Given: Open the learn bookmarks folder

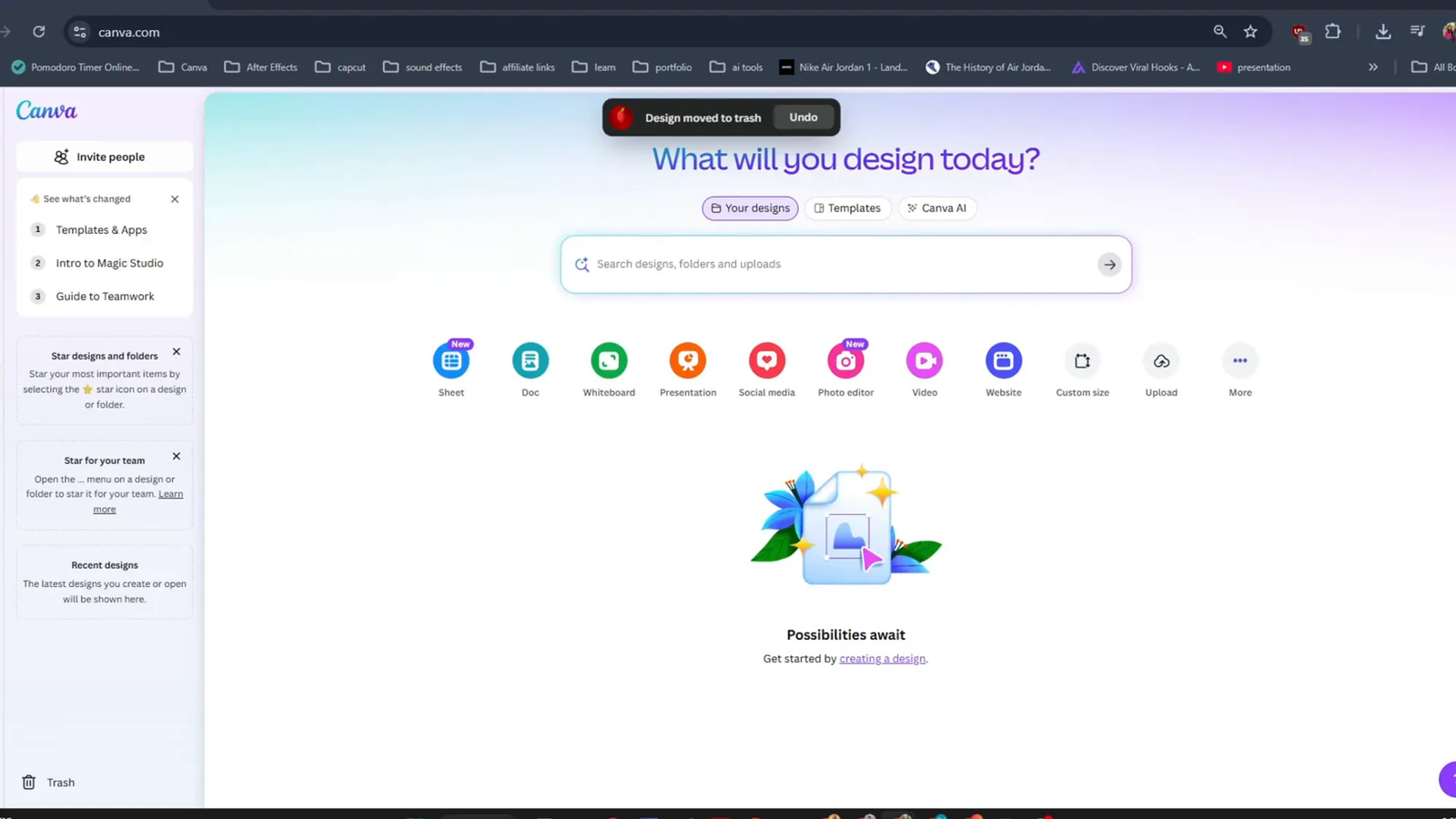Looking at the screenshot, I should [x=593, y=67].
